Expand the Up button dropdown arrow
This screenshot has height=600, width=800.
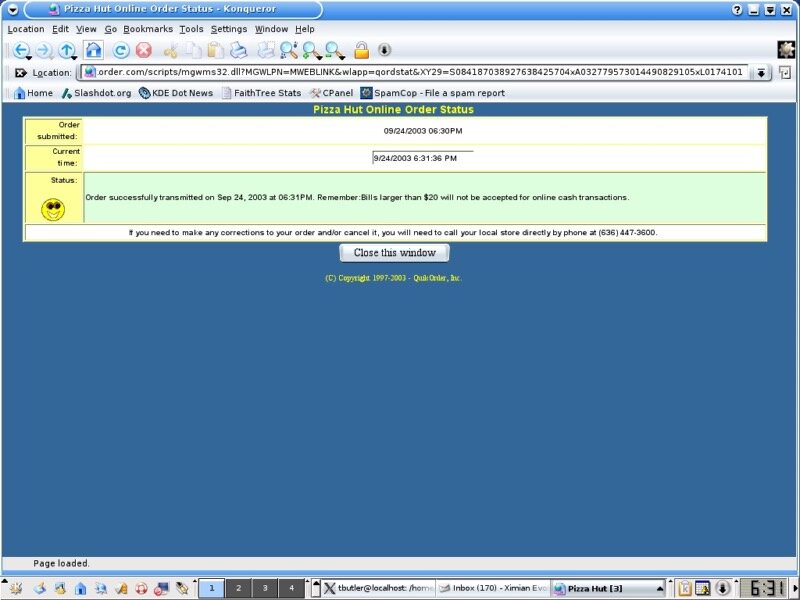pos(74,58)
